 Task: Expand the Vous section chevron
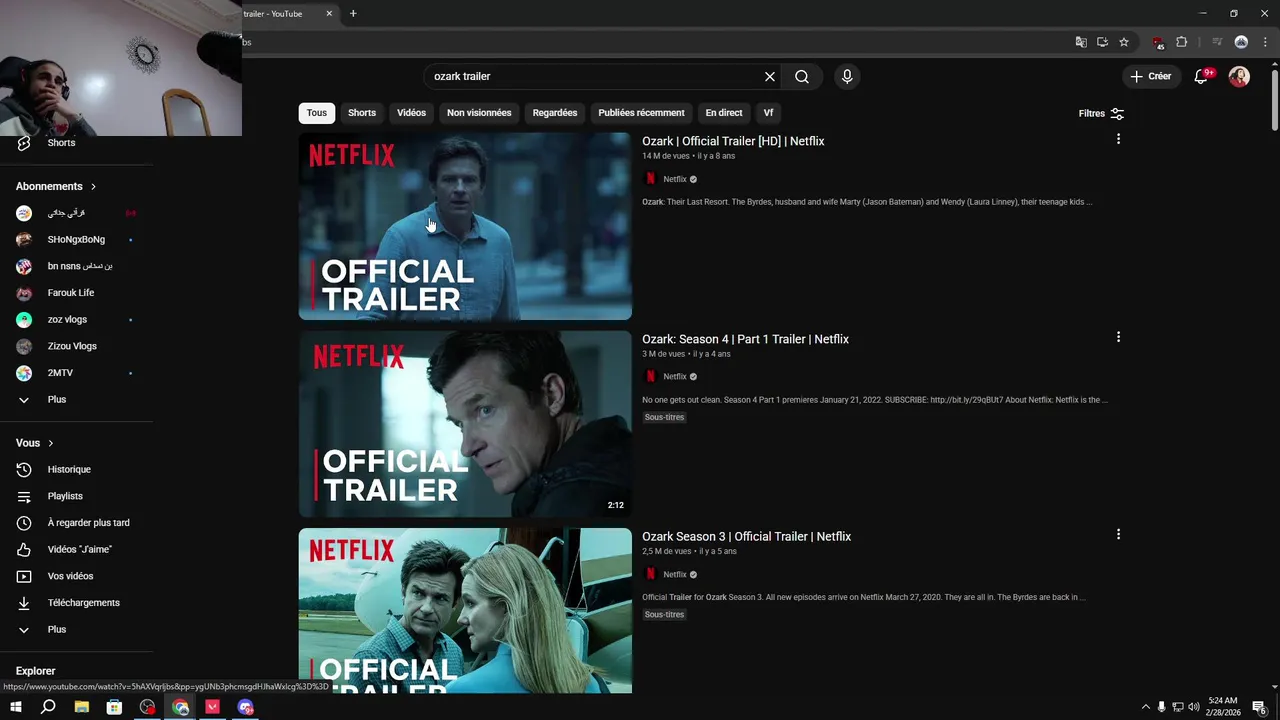[x=50, y=443]
